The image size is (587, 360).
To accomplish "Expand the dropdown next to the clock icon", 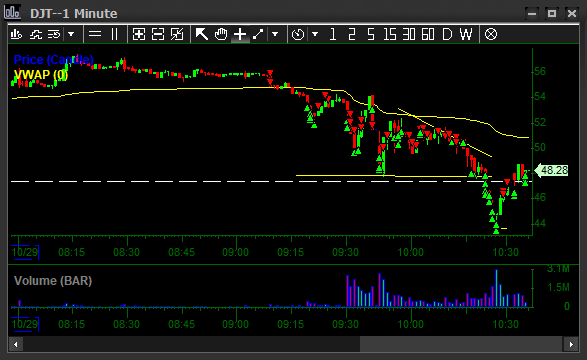I will pos(315,34).
